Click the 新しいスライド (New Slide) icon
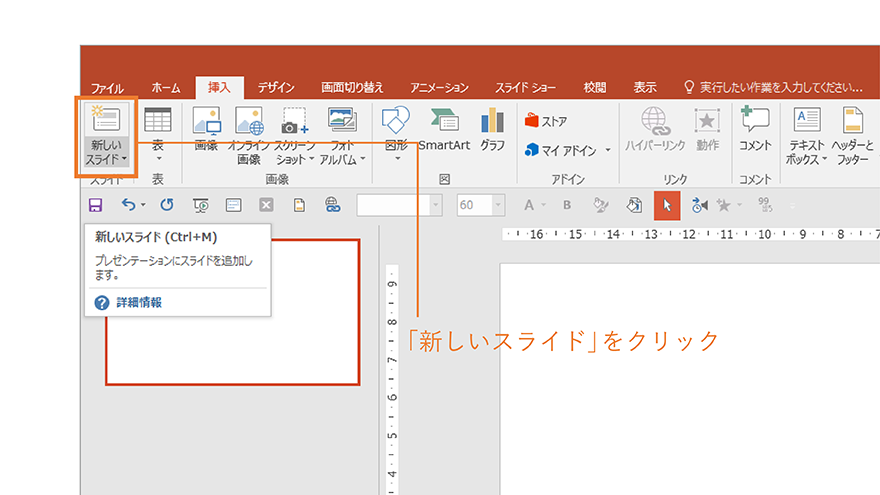Image resolution: width=880 pixels, height=495 pixels. click(x=106, y=121)
